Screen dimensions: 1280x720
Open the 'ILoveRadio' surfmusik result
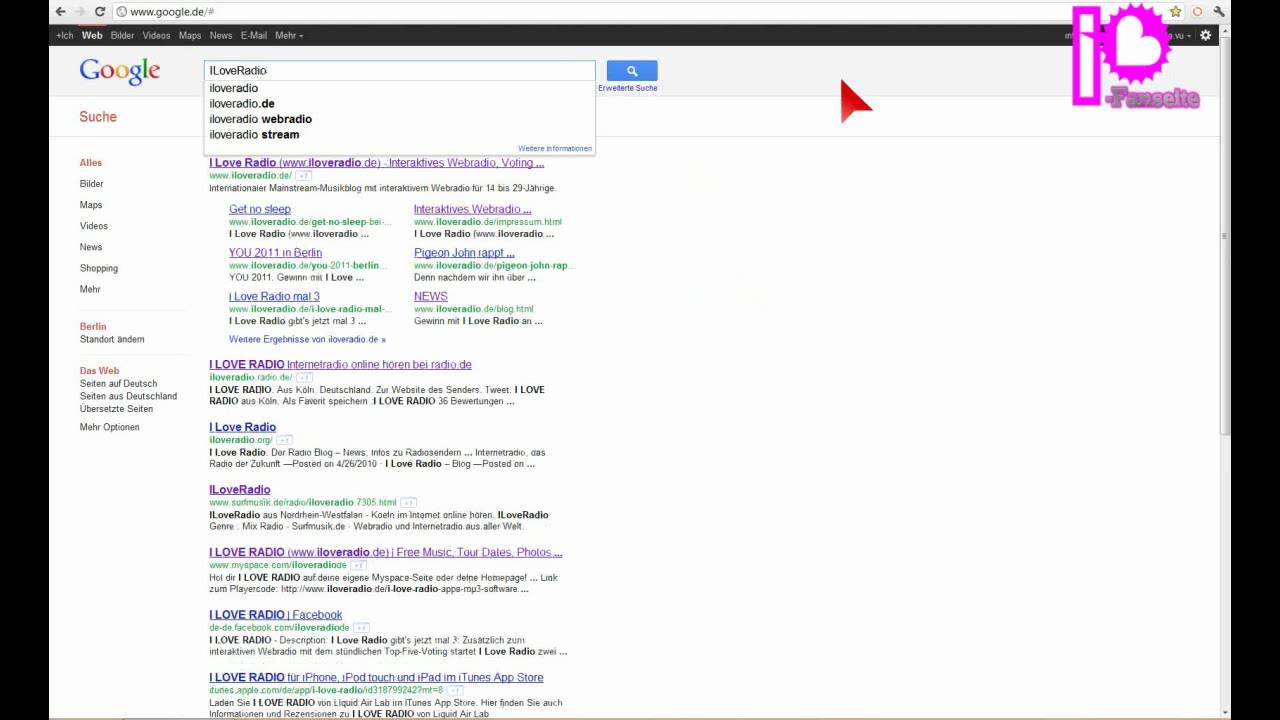click(240, 490)
